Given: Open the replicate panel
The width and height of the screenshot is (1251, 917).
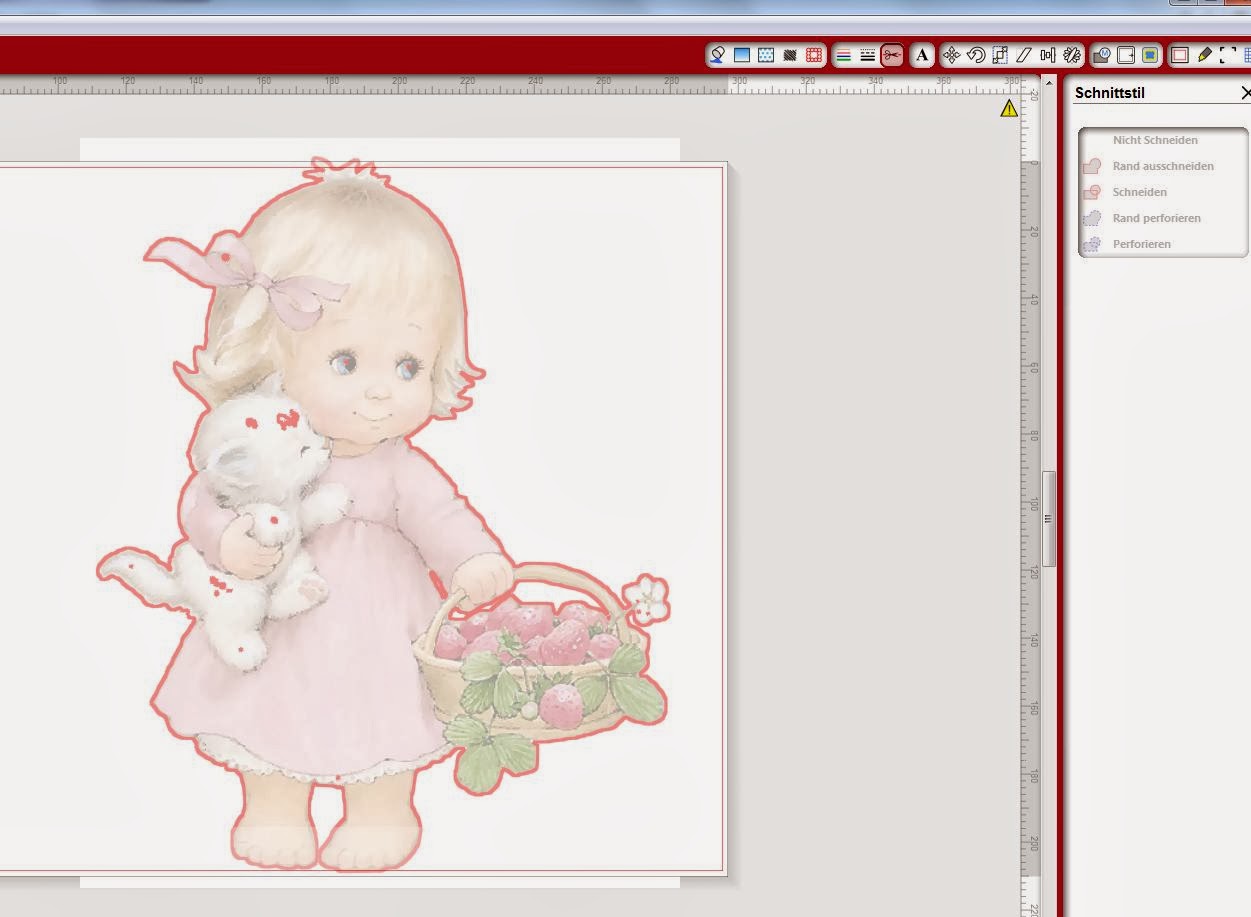Looking at the screenshot, I should 1071,55.
